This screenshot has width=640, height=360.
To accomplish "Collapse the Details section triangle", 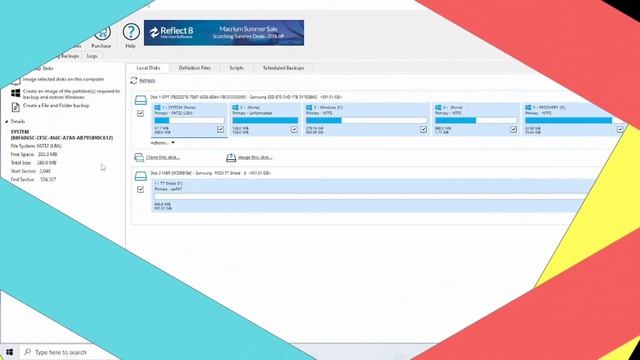I will coord(7,122).
